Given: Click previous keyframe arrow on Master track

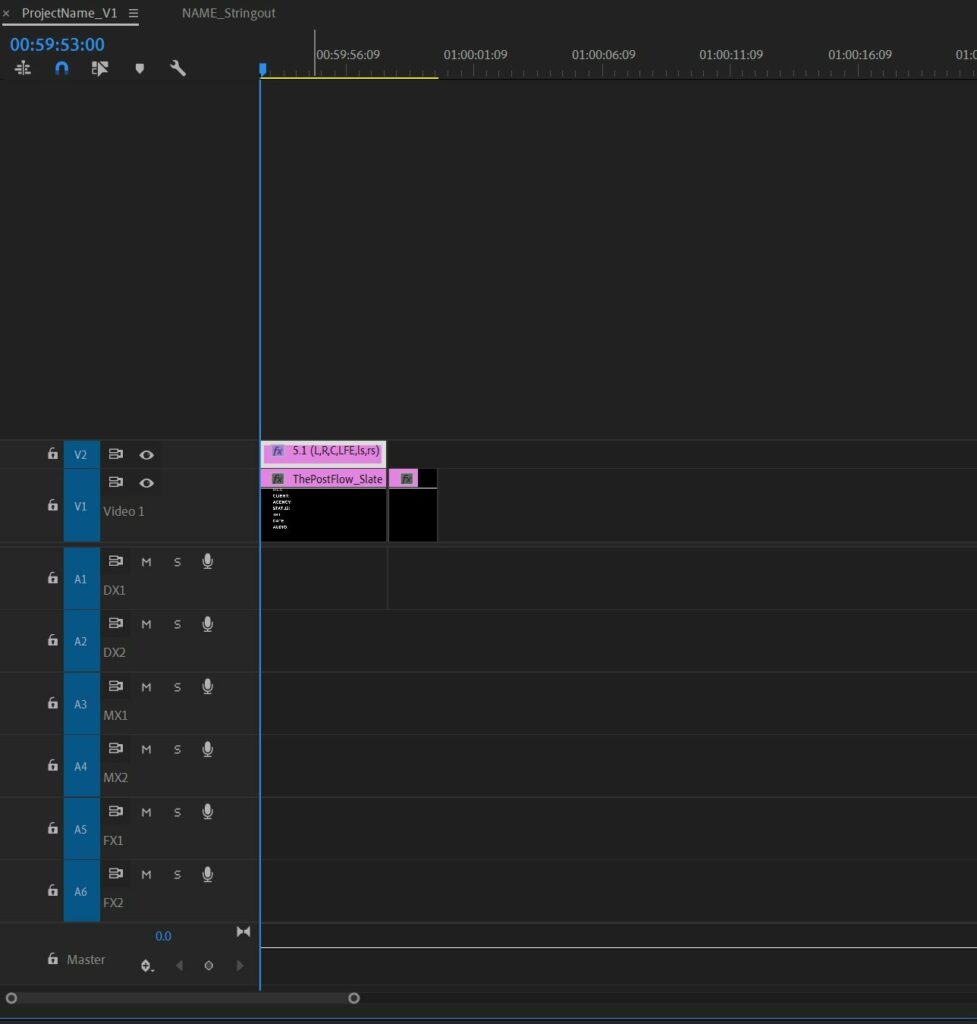Looking at the screenshot, I should click(x=179, y=966).
